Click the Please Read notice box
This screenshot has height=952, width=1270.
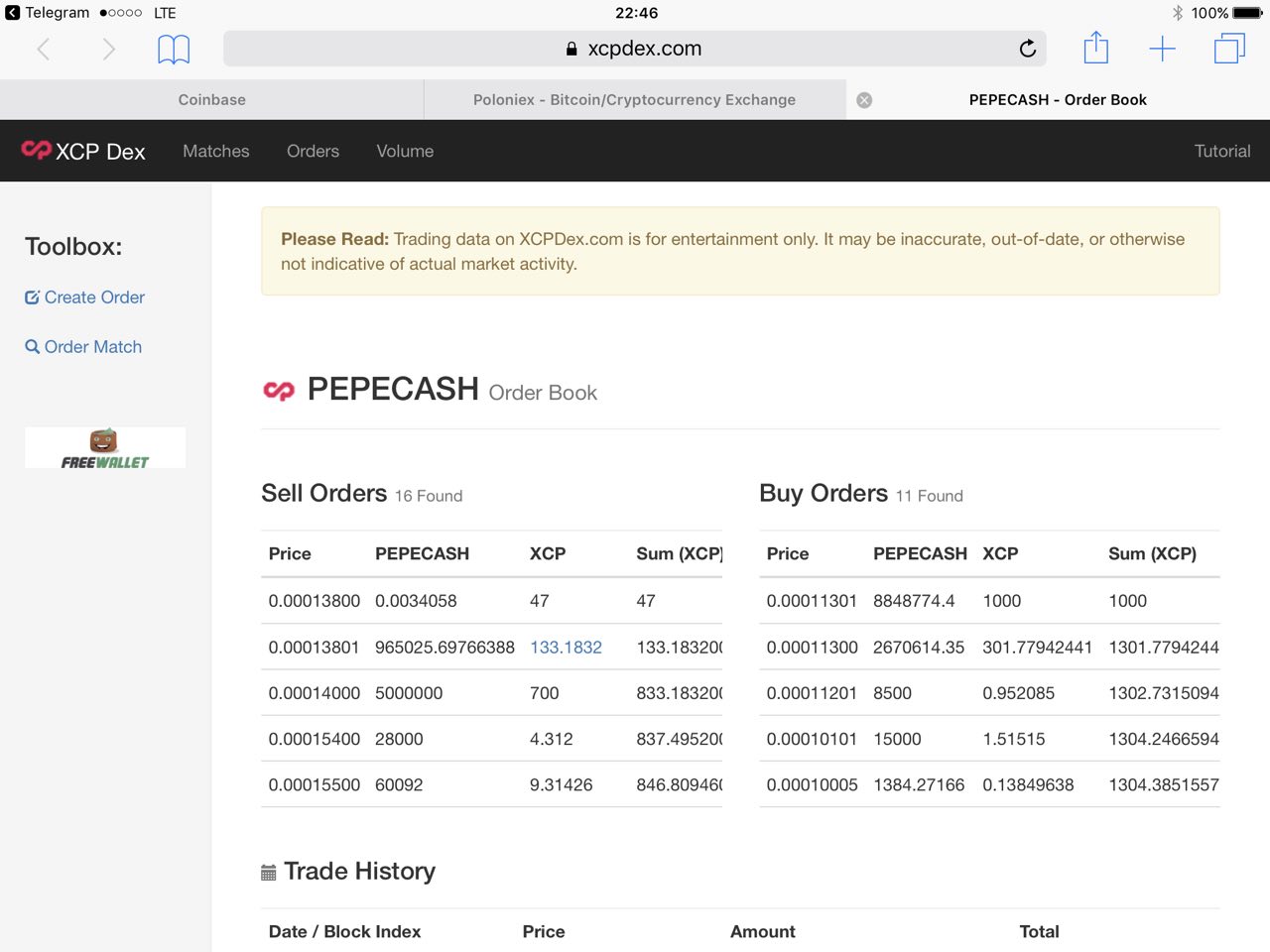[x=740, y=251]
